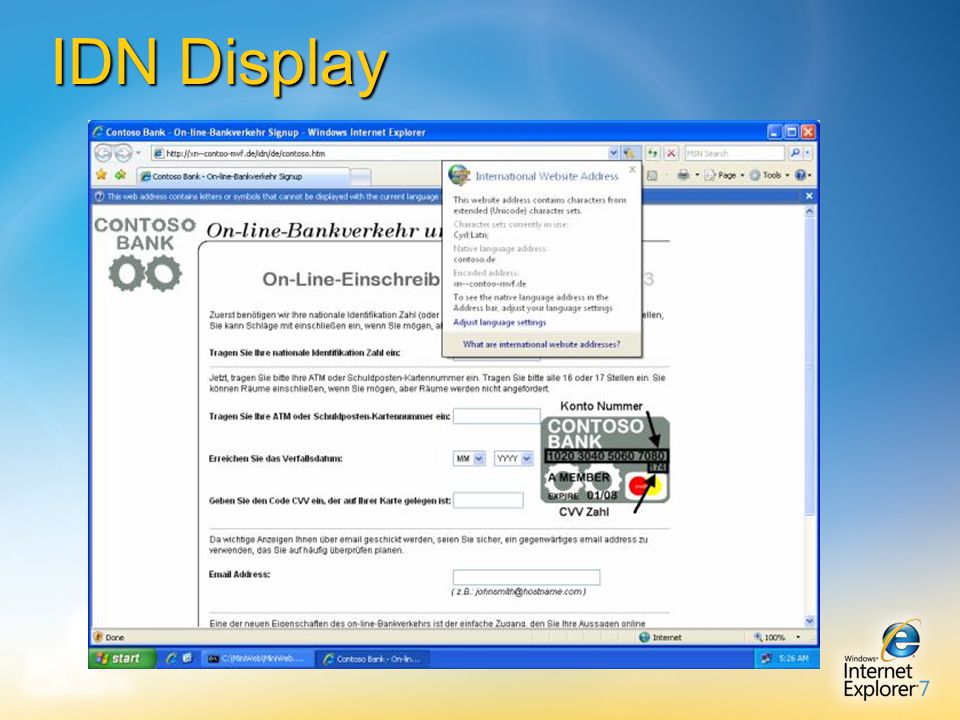The height and width of the screenshot is (720, 960).
Task: Expand the Print options dropdown arrow
Action: [x=697, y=176]
